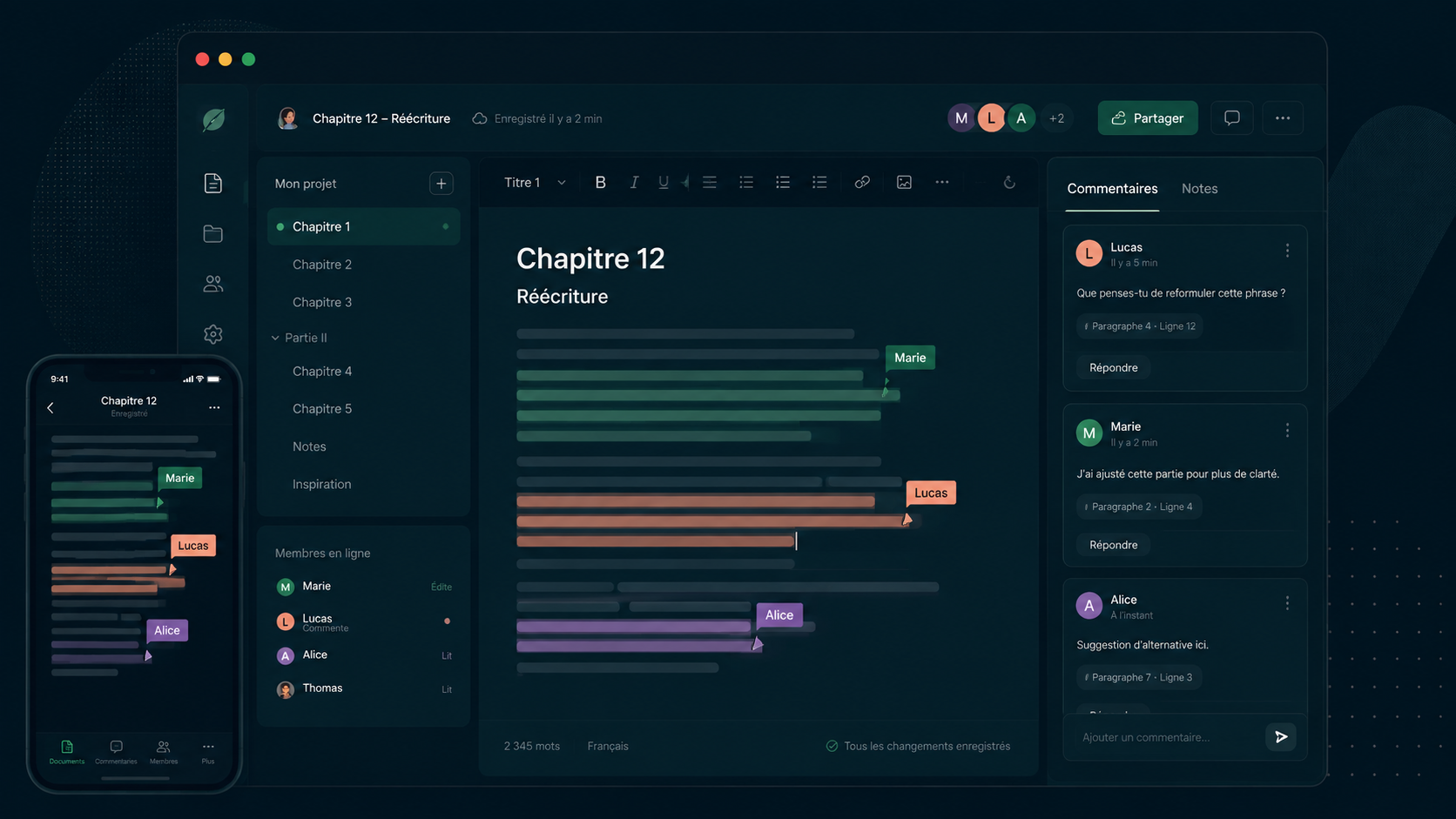Reply to Lucas's comment with Répondre

pos(1113,367)
